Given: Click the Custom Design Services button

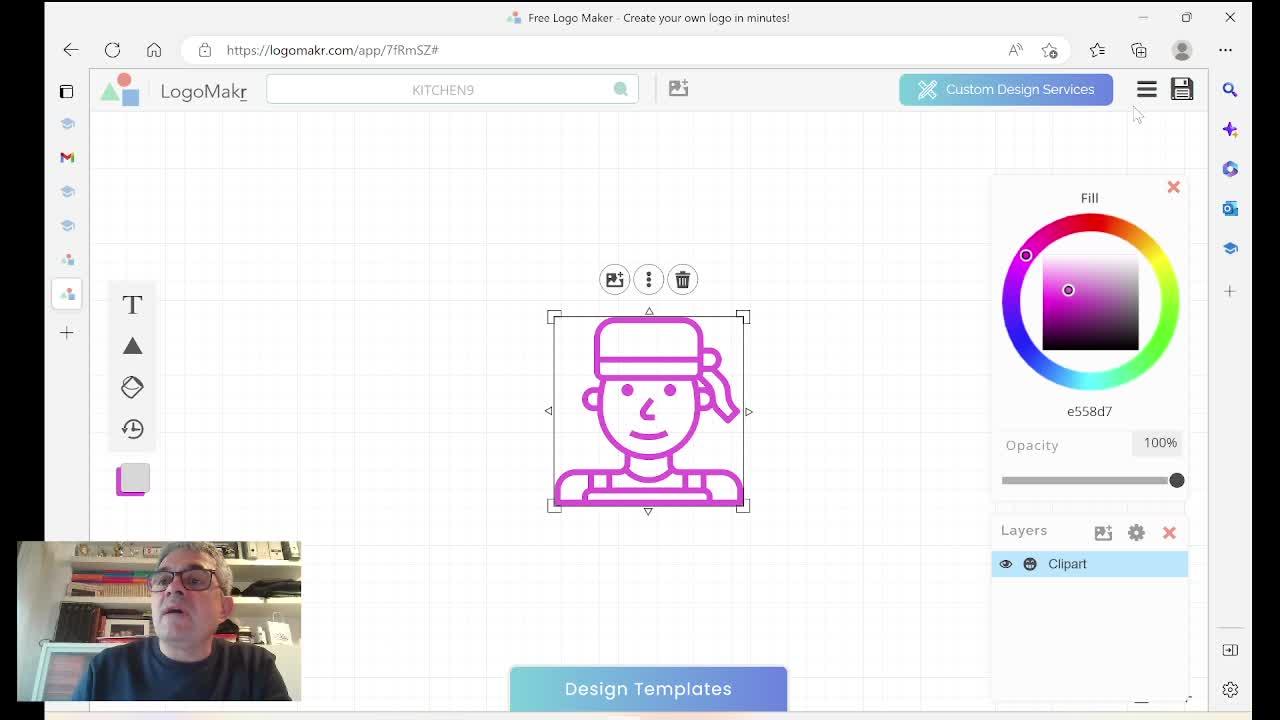Looking at the screenshot, I should coord(1006,89).
